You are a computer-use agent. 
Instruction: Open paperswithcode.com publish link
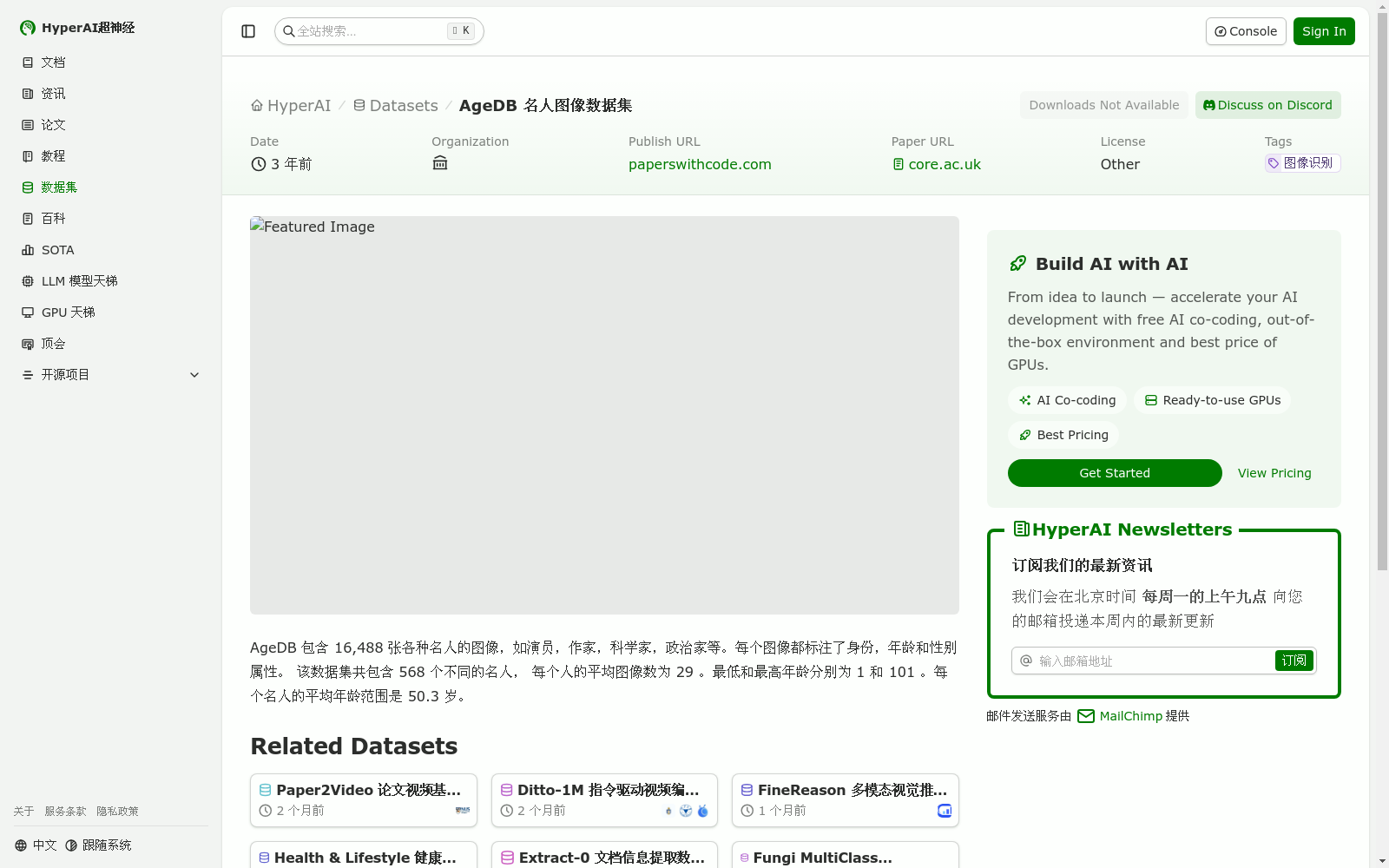pyautogui.click(x=700, y=165)
